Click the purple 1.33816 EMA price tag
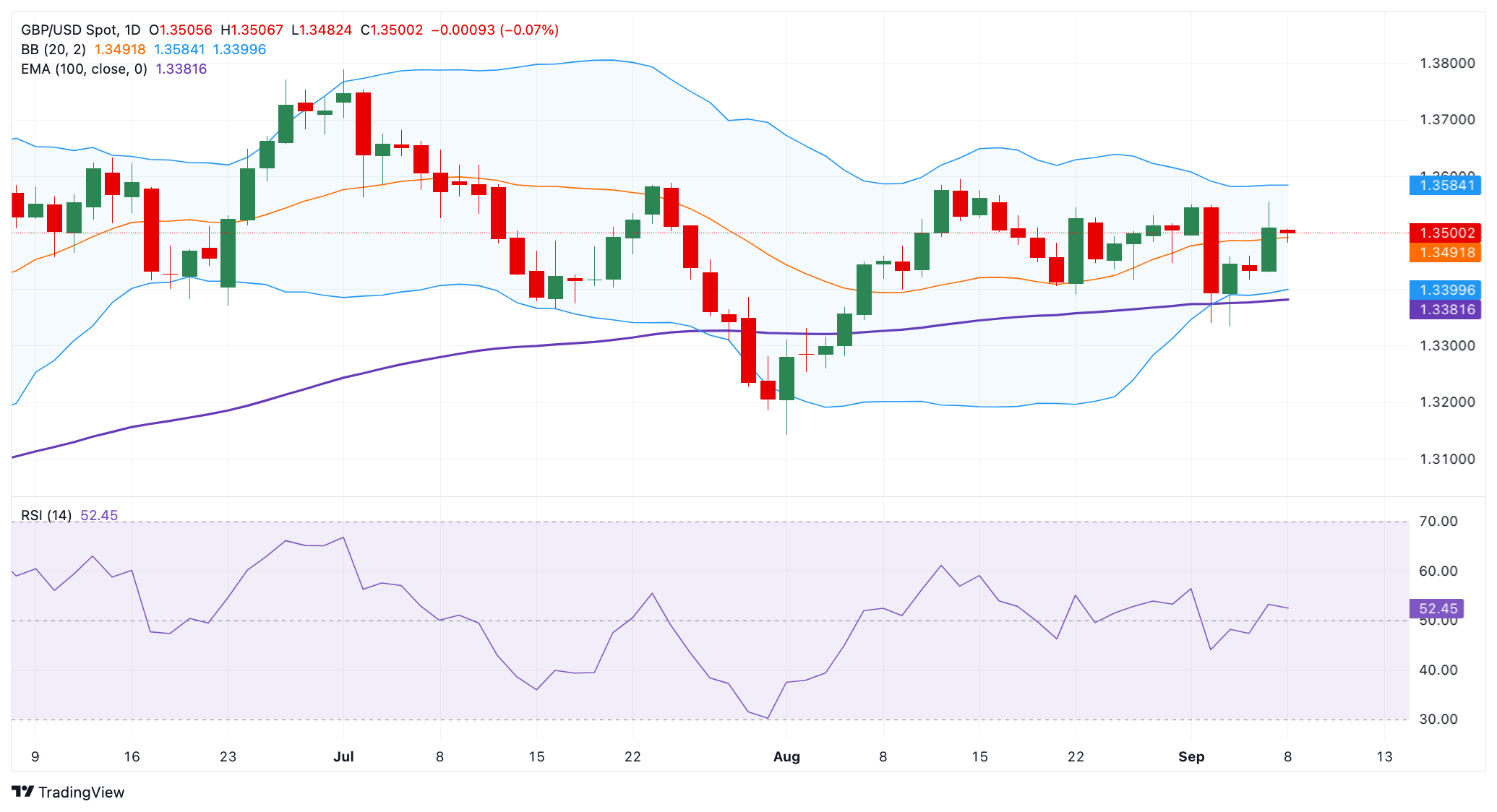 (x=1445, y=309)
